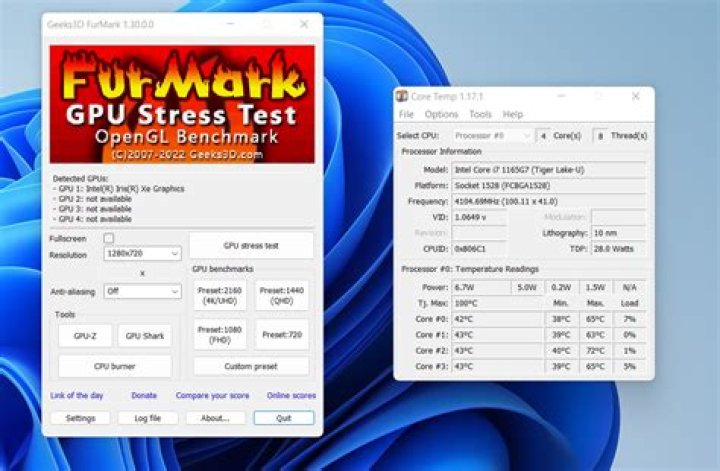Viewport: 720px width, 471px height.
Task: Follow the Donate link
Action: (144, 395)
